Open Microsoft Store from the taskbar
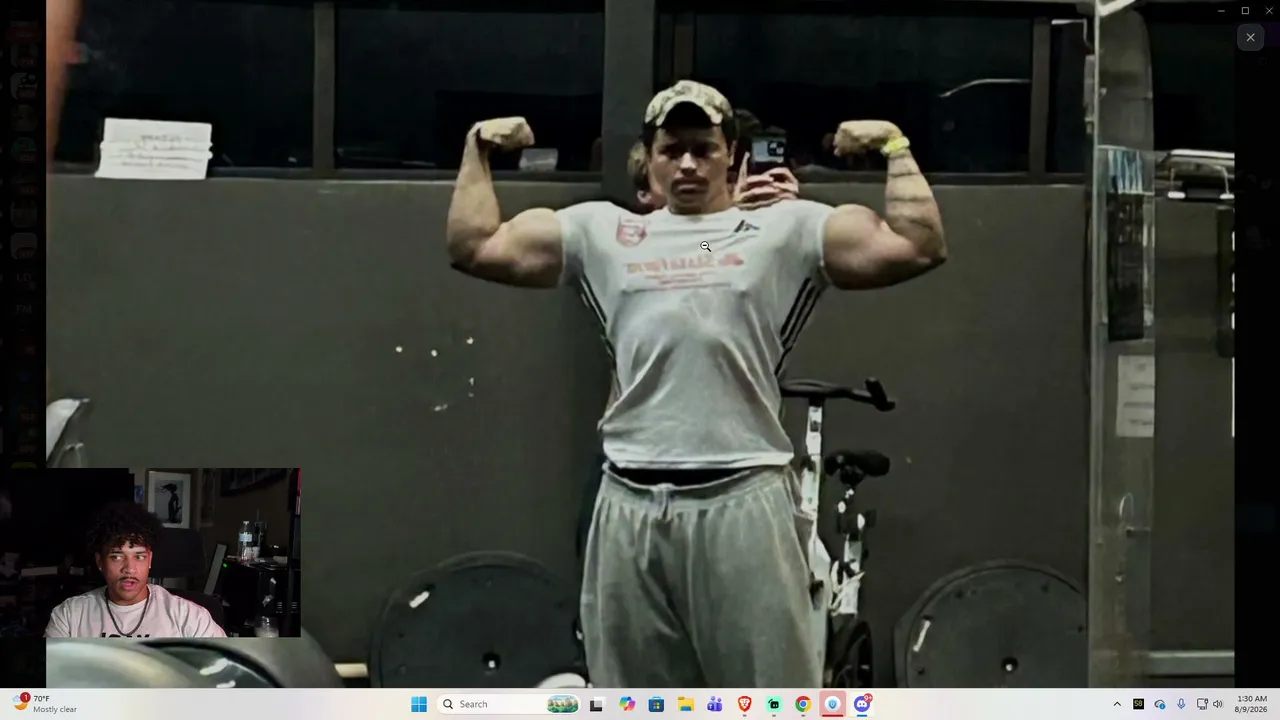The image size is (1280, 720). [x=656, y=704]
